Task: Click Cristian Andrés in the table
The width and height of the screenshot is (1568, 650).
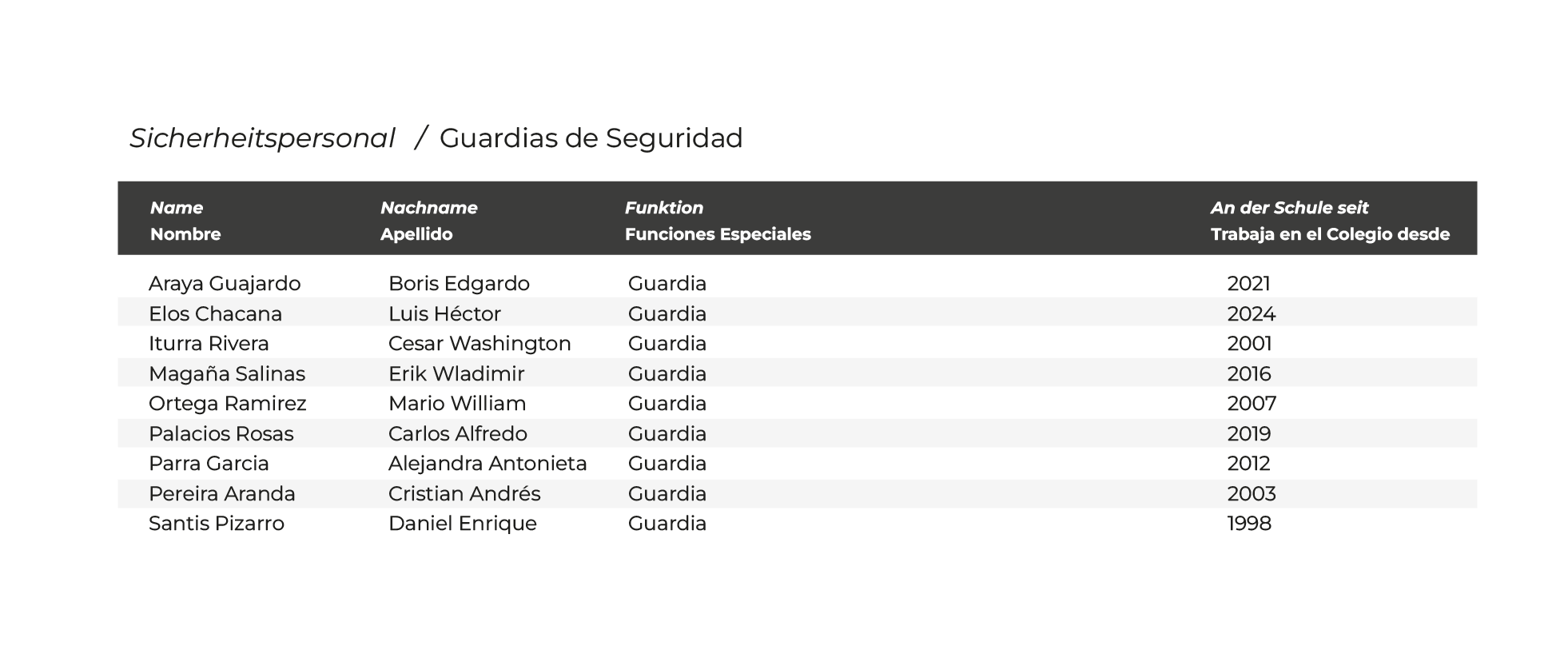Action: [x=464, y=493]
